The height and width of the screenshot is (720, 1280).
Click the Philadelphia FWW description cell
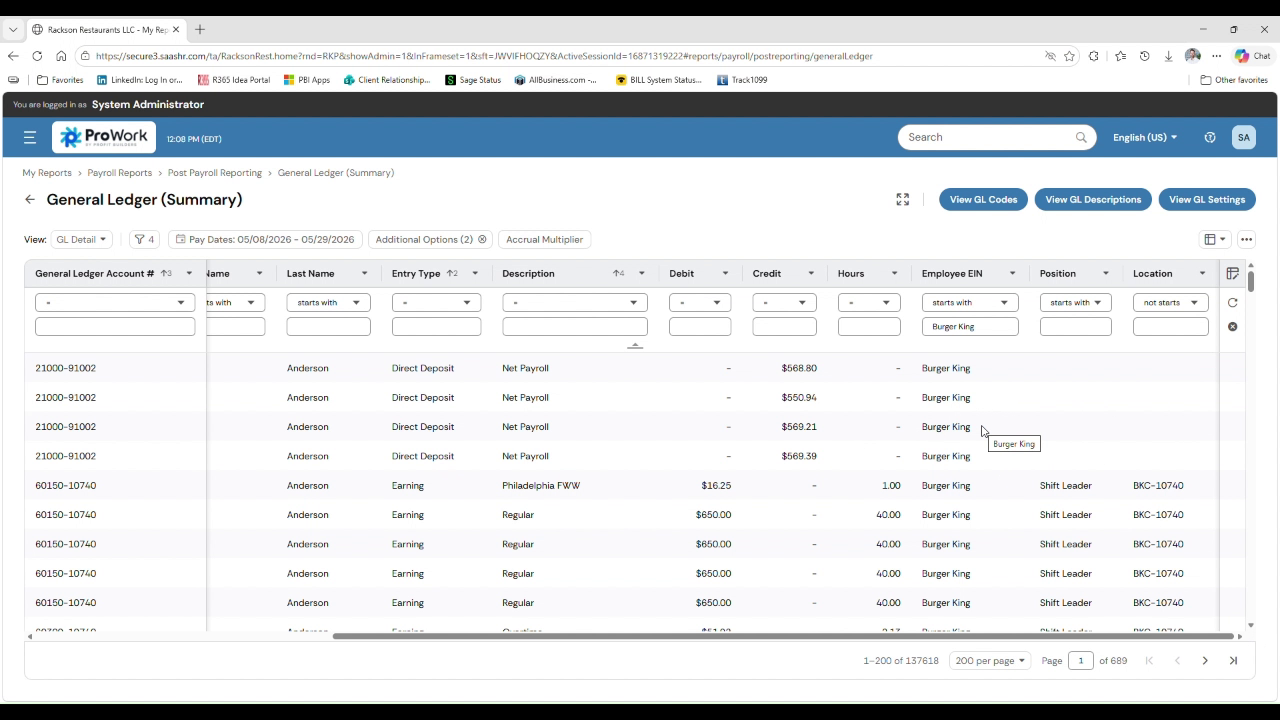[x=541, y=485]
